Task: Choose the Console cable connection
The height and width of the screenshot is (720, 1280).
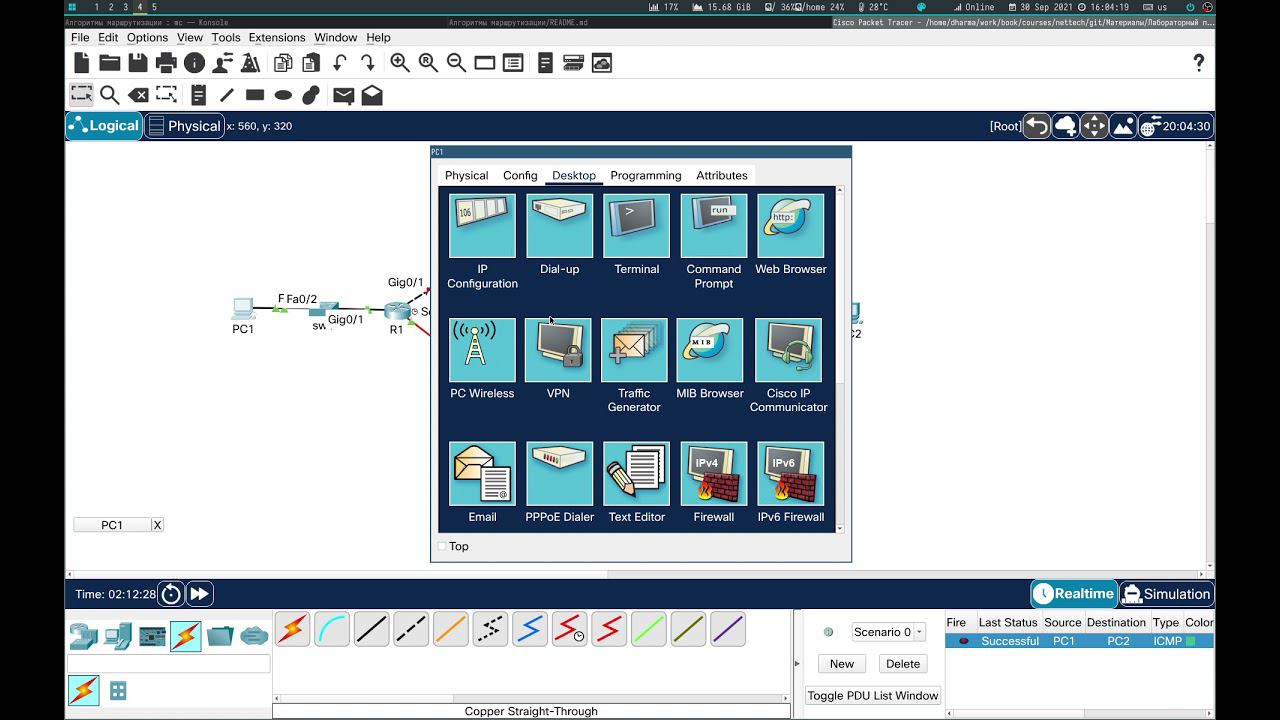Action: tap(332, 629)
